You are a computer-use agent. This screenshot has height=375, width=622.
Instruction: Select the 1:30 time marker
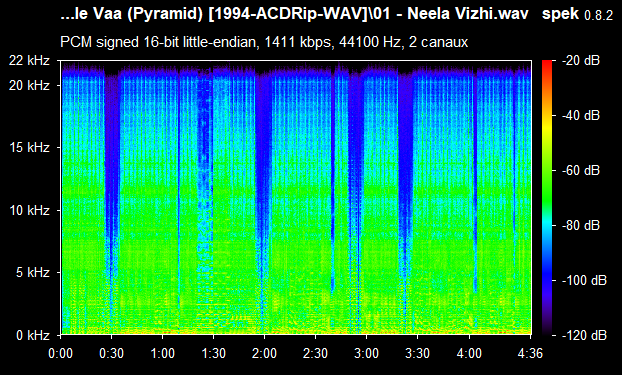point(213,353)
